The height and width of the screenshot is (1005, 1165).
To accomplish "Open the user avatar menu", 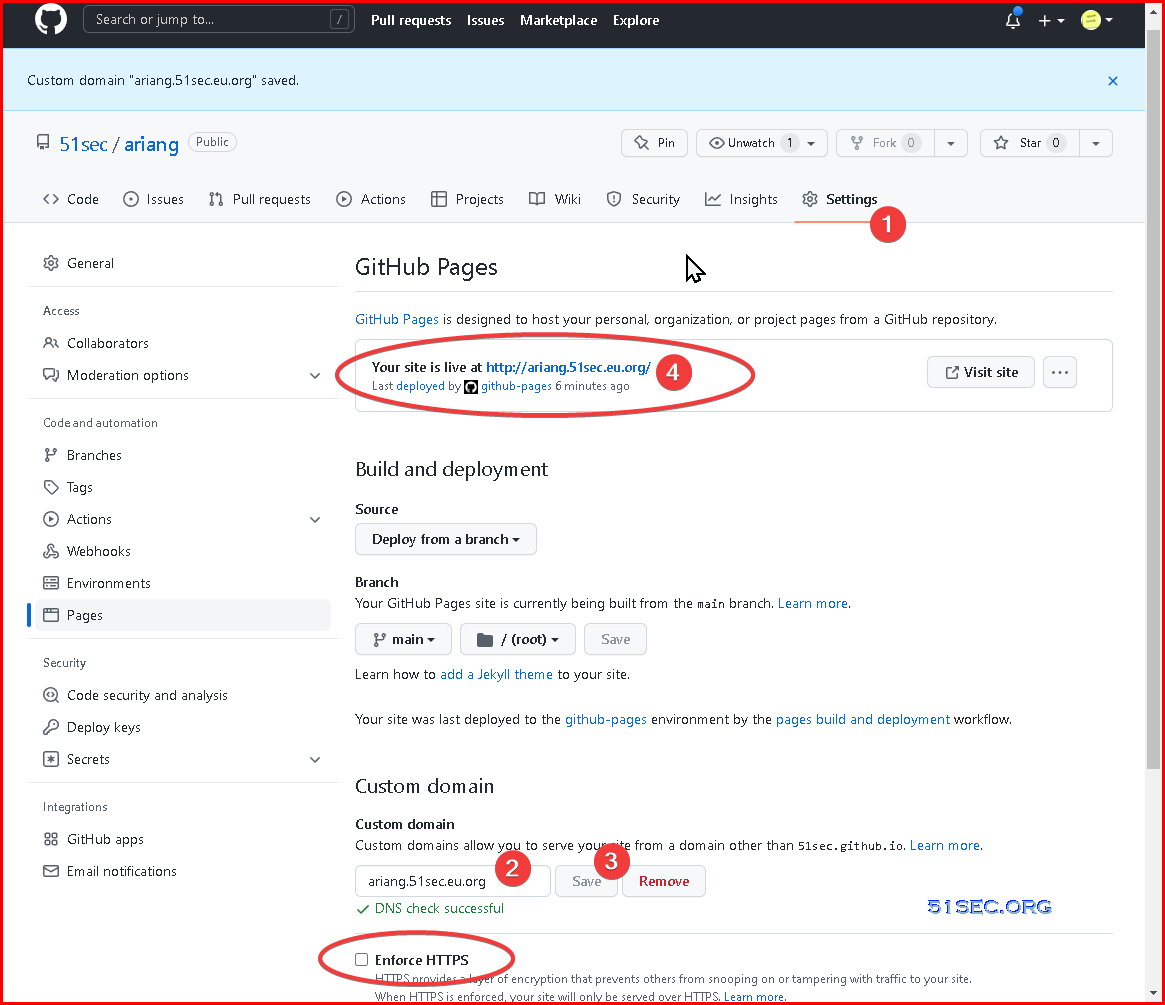I will [1097, 20].
